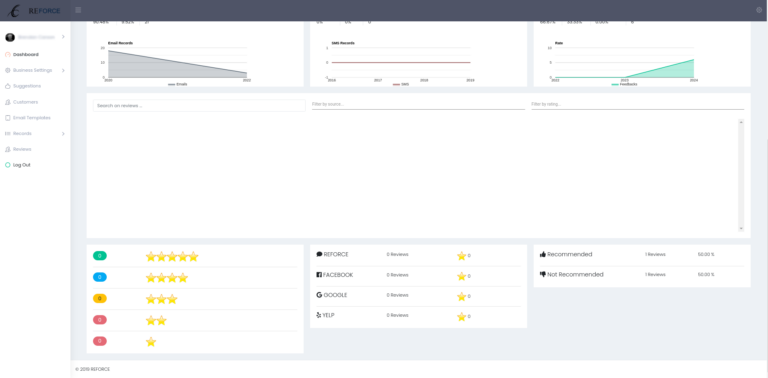Click the Facebook source icon

click(x=319, y=275)
